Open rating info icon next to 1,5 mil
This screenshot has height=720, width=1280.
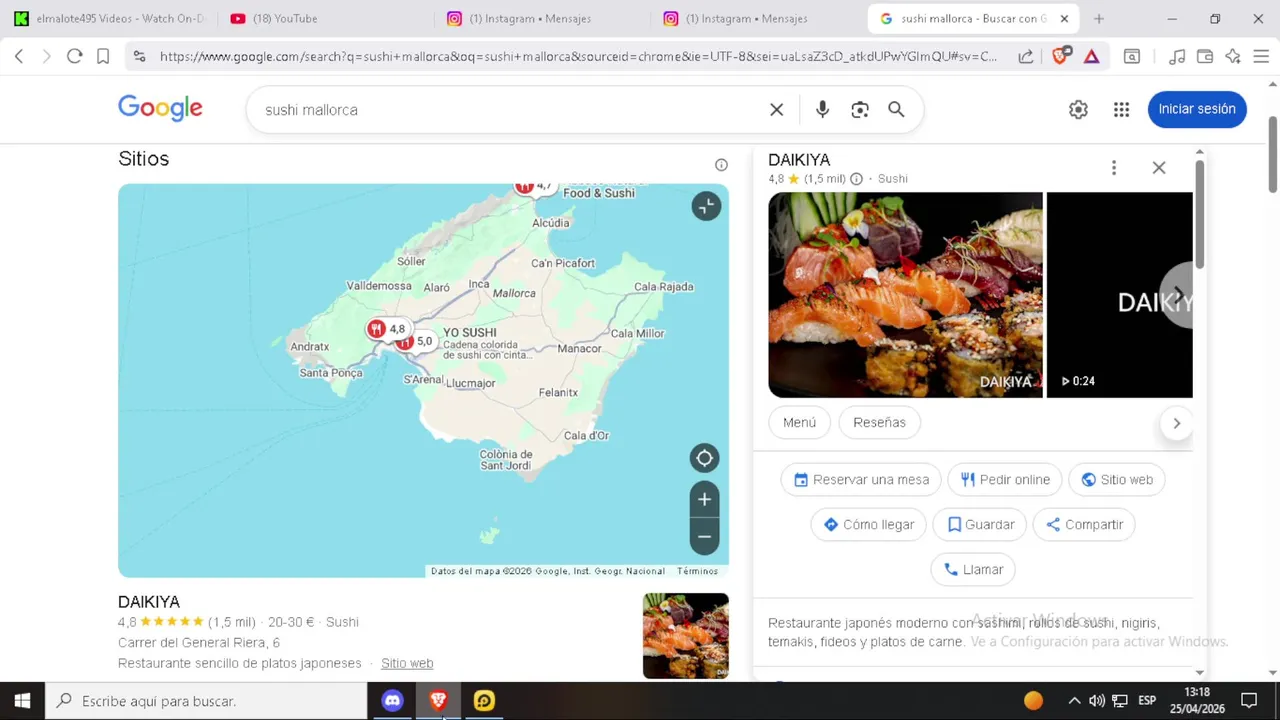(856, 179)
